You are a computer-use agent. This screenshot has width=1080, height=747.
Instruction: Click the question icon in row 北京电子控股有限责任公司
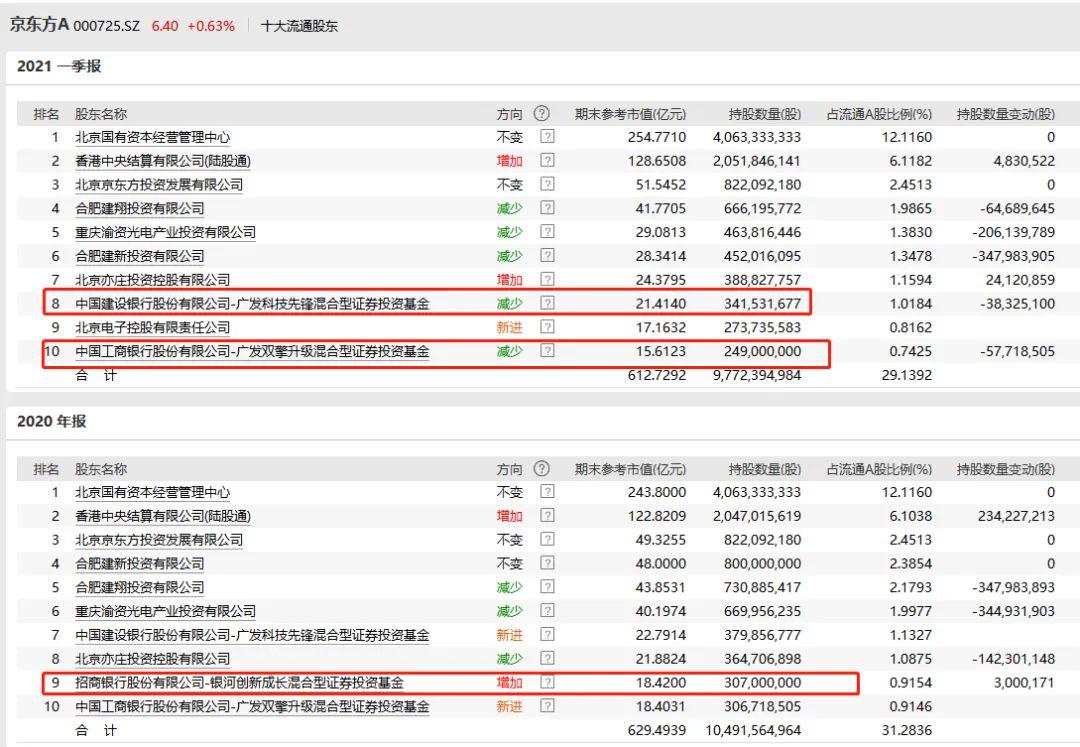click(548, 326)
